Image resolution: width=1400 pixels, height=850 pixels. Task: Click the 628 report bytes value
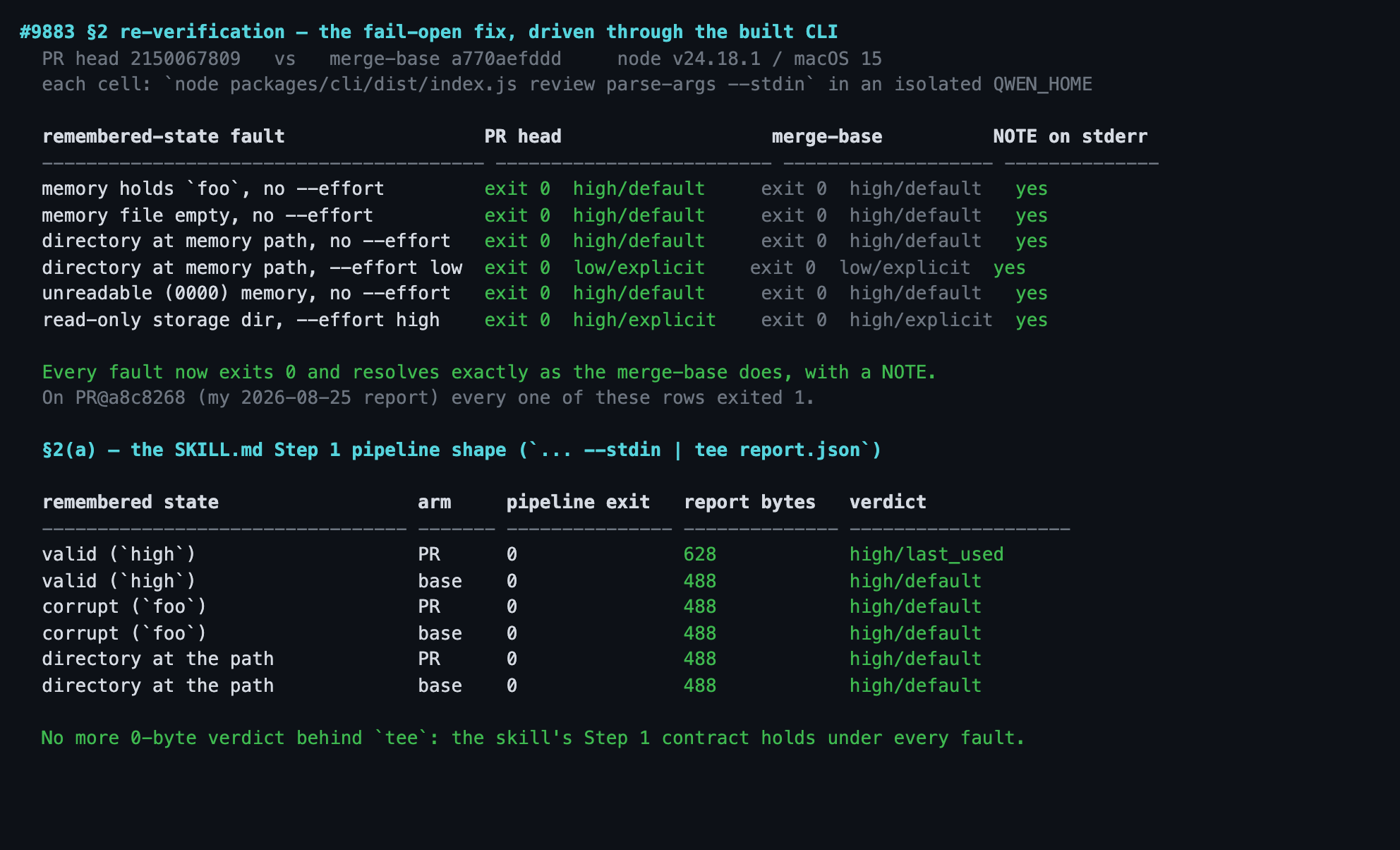pyautogui.click(x=700, y=554)
